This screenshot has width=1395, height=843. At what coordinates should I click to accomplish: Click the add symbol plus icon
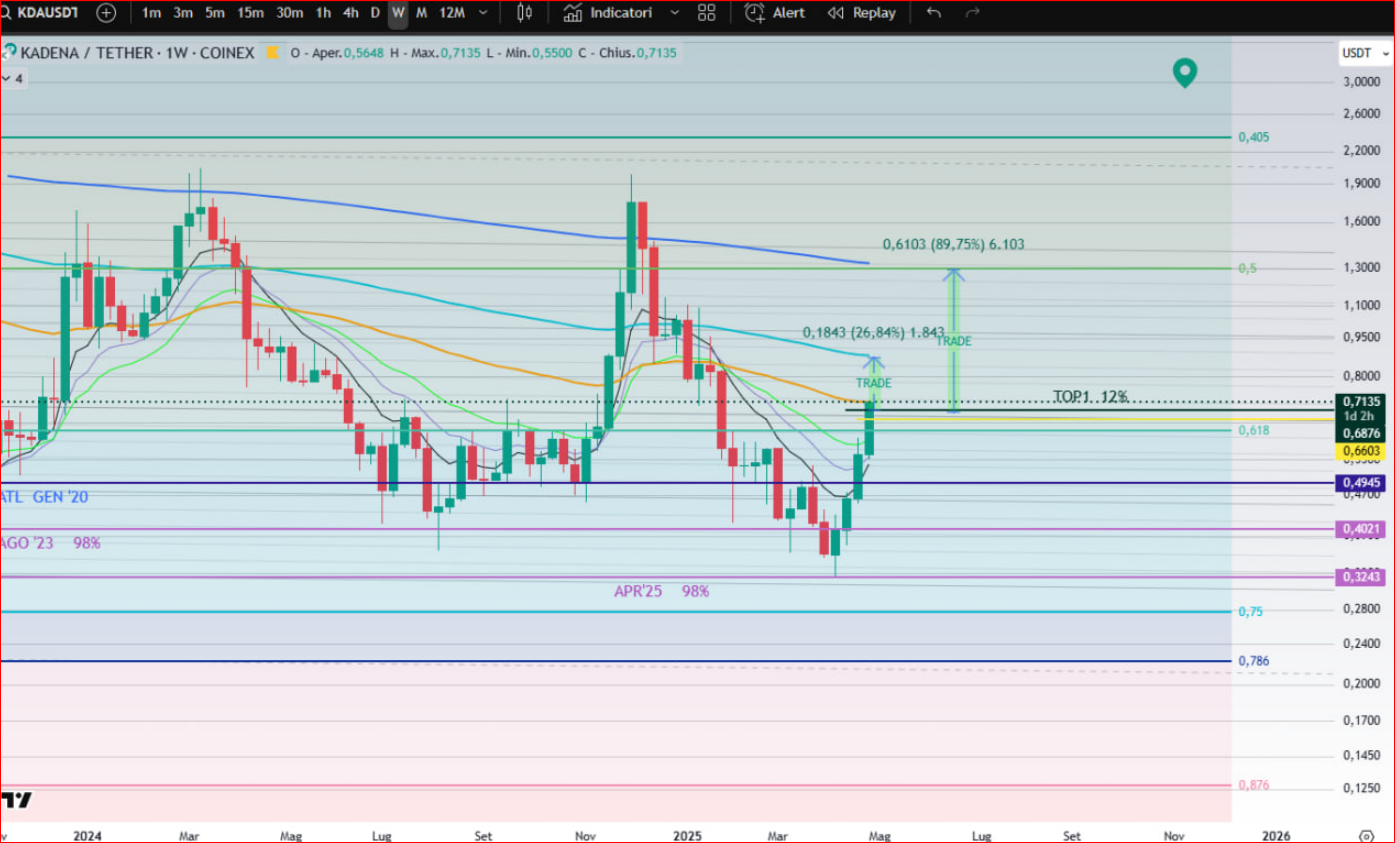click(x=106, y=13)
